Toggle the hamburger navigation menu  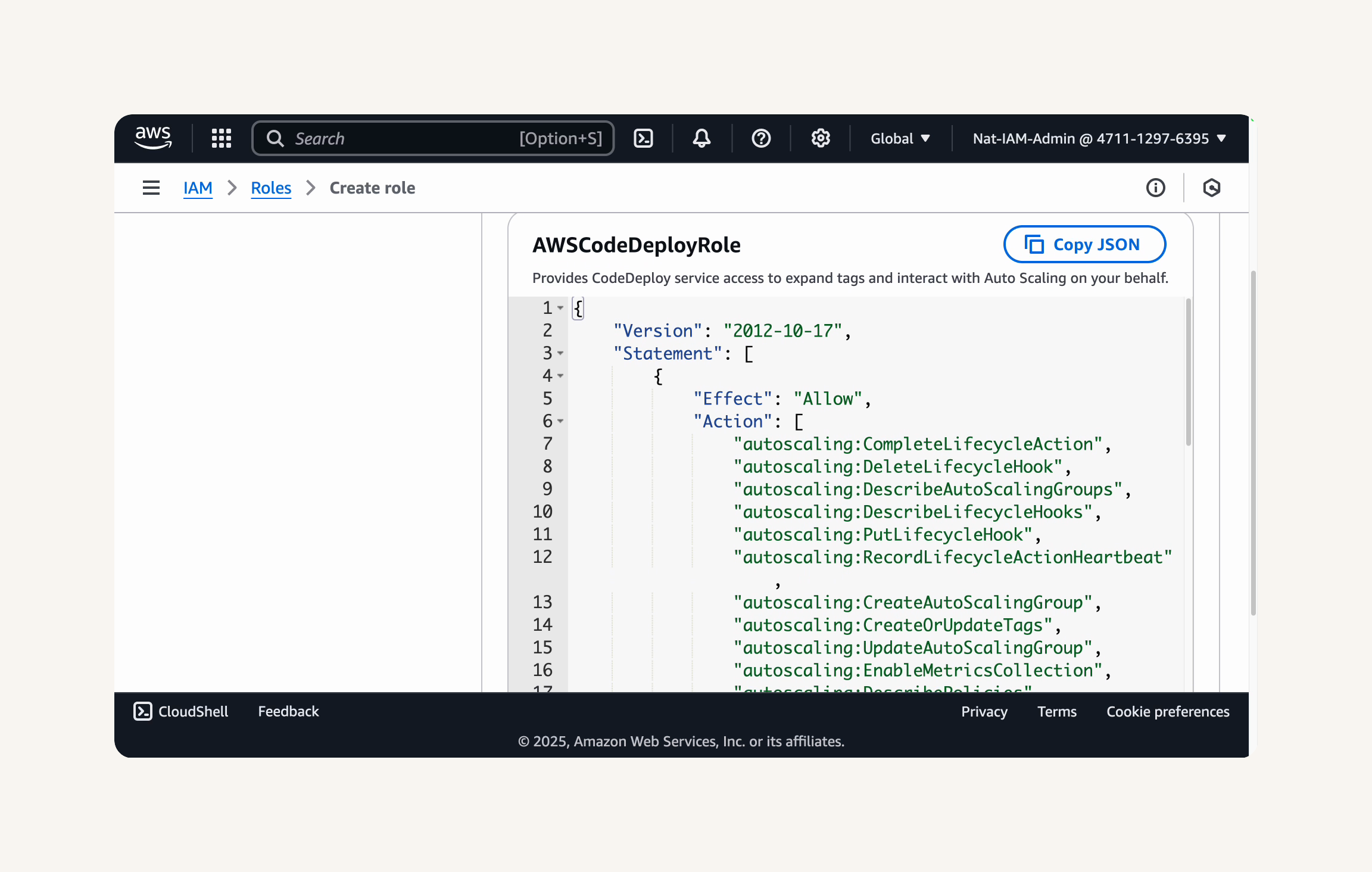coord(151,188)
